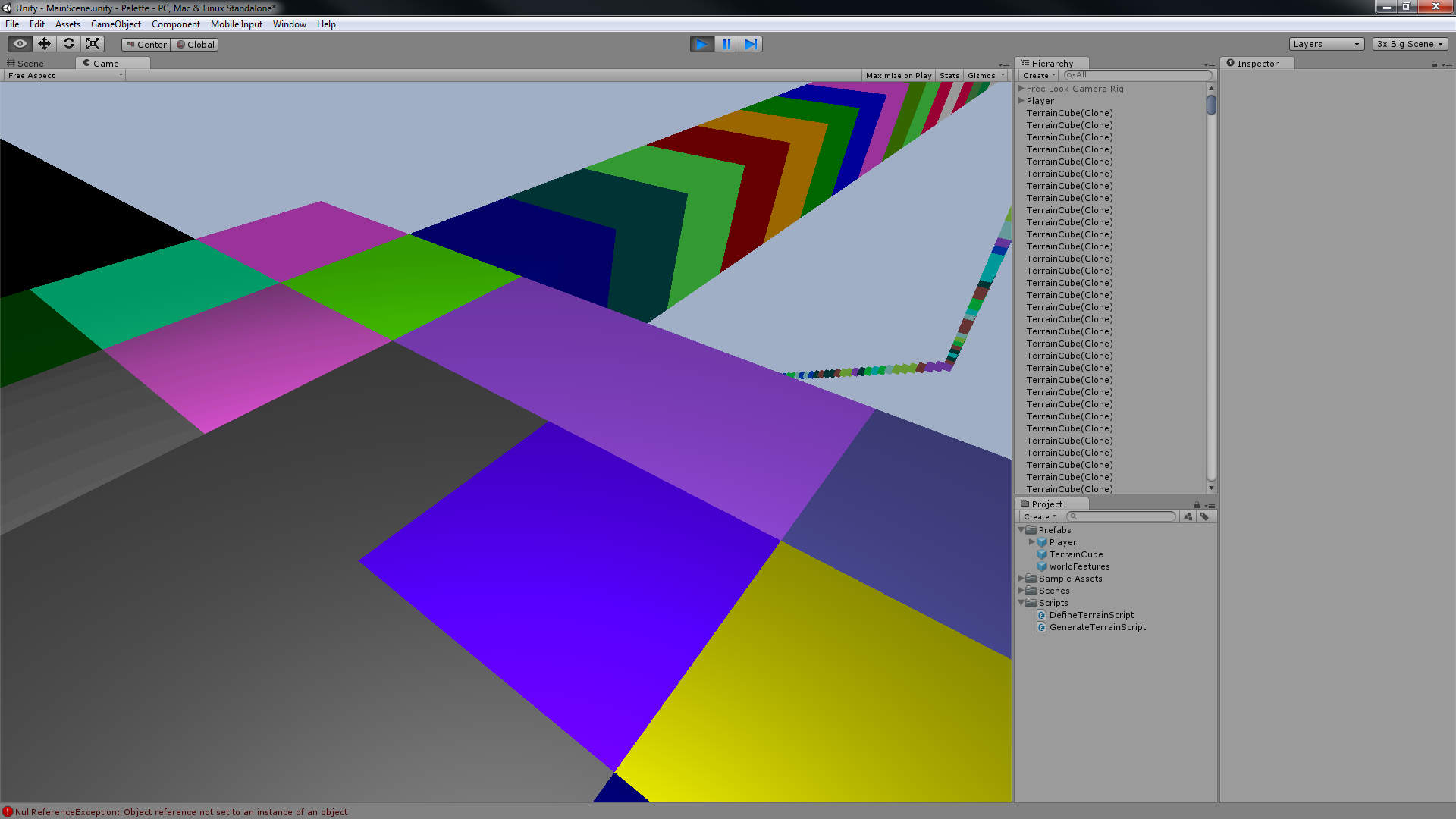This screenshot has width=1456, height=819.
Task: Pause the game playback
Action: point(726,44)
